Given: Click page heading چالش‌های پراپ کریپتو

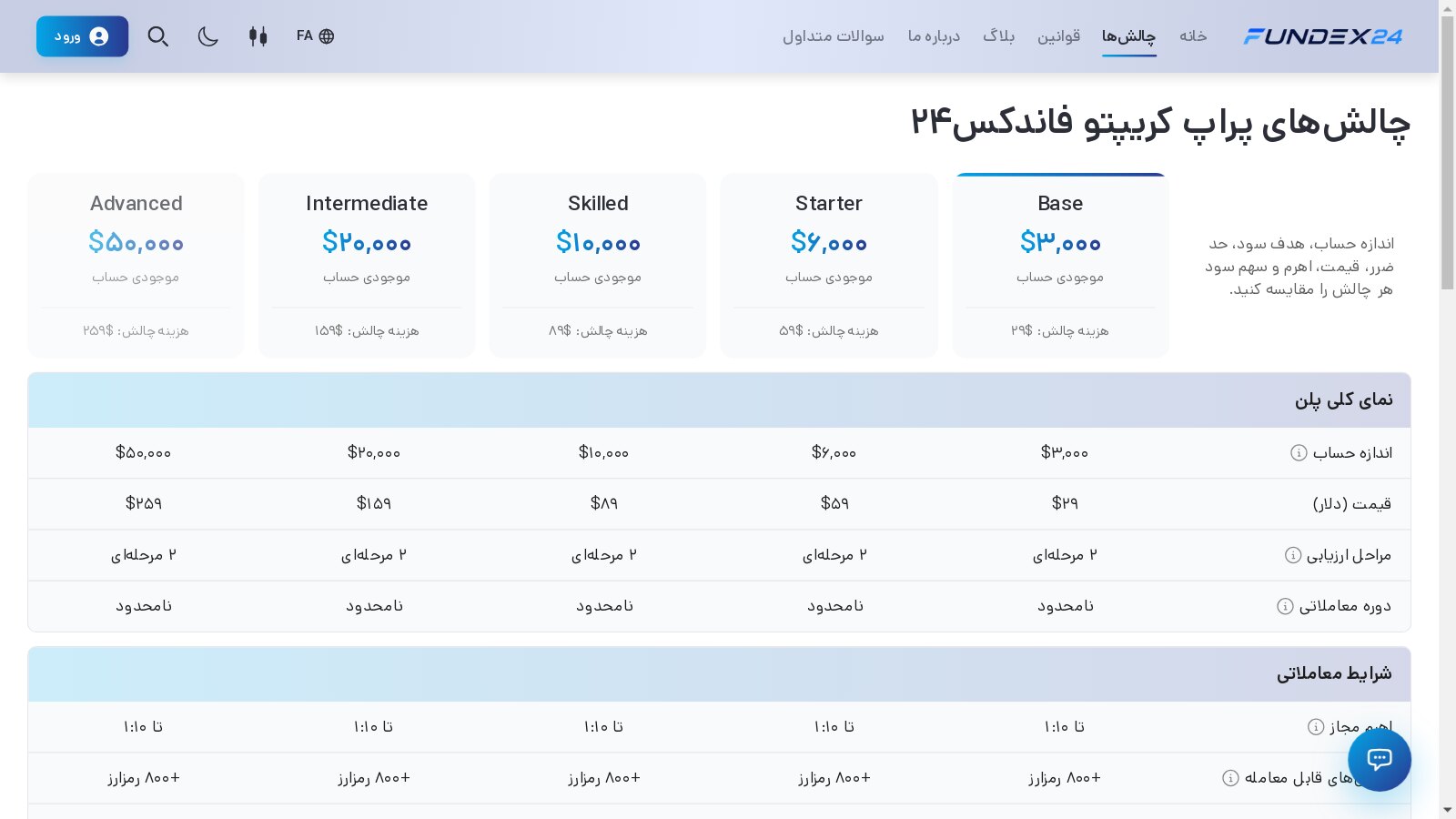Looking at the screenshot, I should (x=1160, y=122).
